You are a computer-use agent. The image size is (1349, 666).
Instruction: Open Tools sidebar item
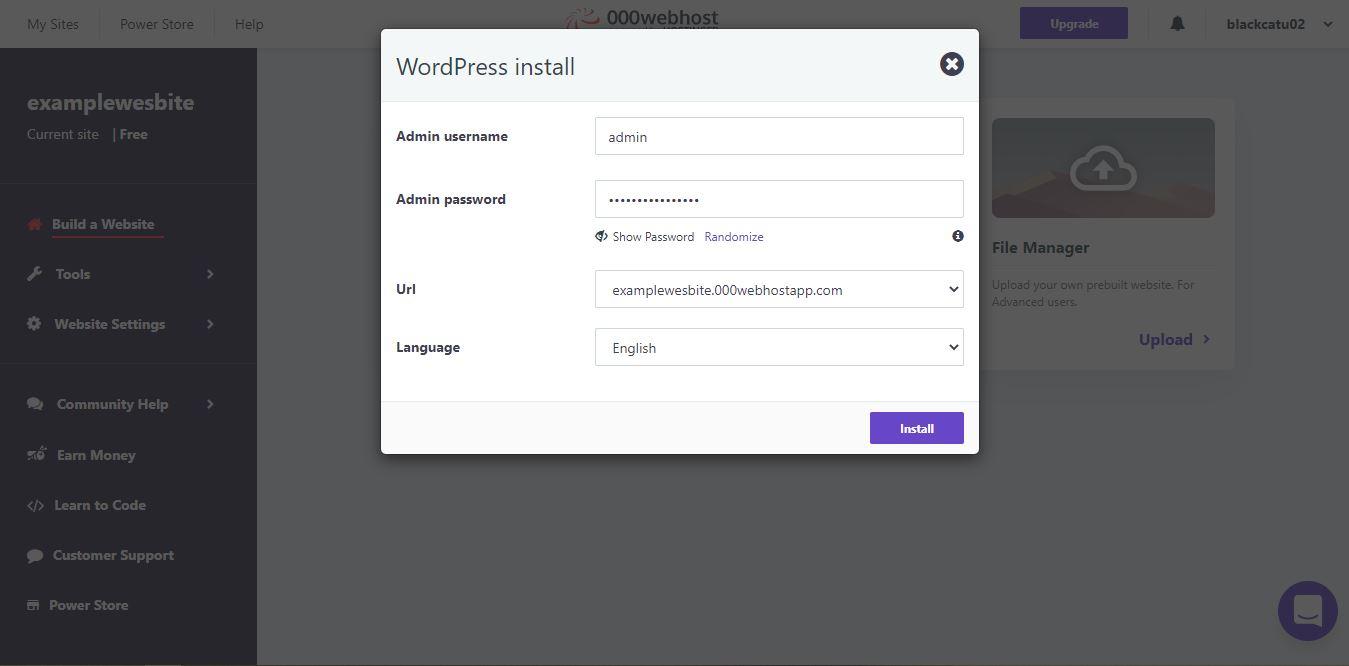tap(73, 274)
